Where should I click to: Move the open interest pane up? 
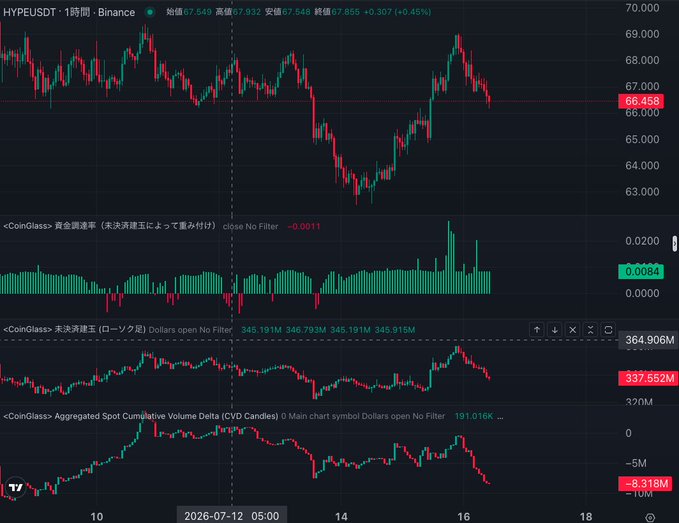(537, 330)
